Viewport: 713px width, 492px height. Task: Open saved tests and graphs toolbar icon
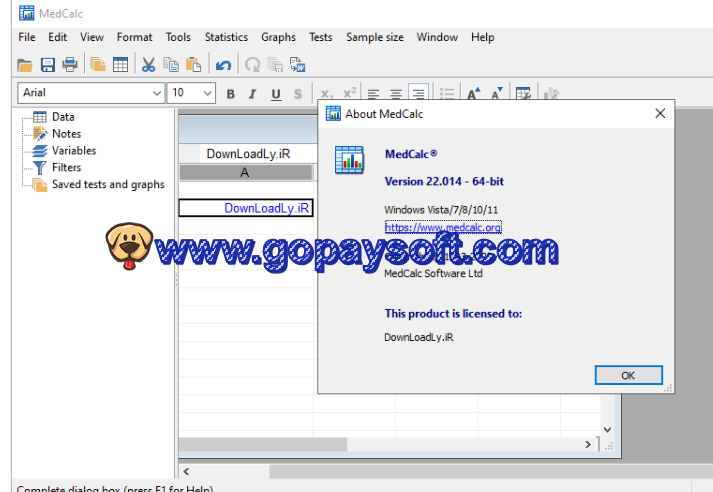click(x=97, y=65)
